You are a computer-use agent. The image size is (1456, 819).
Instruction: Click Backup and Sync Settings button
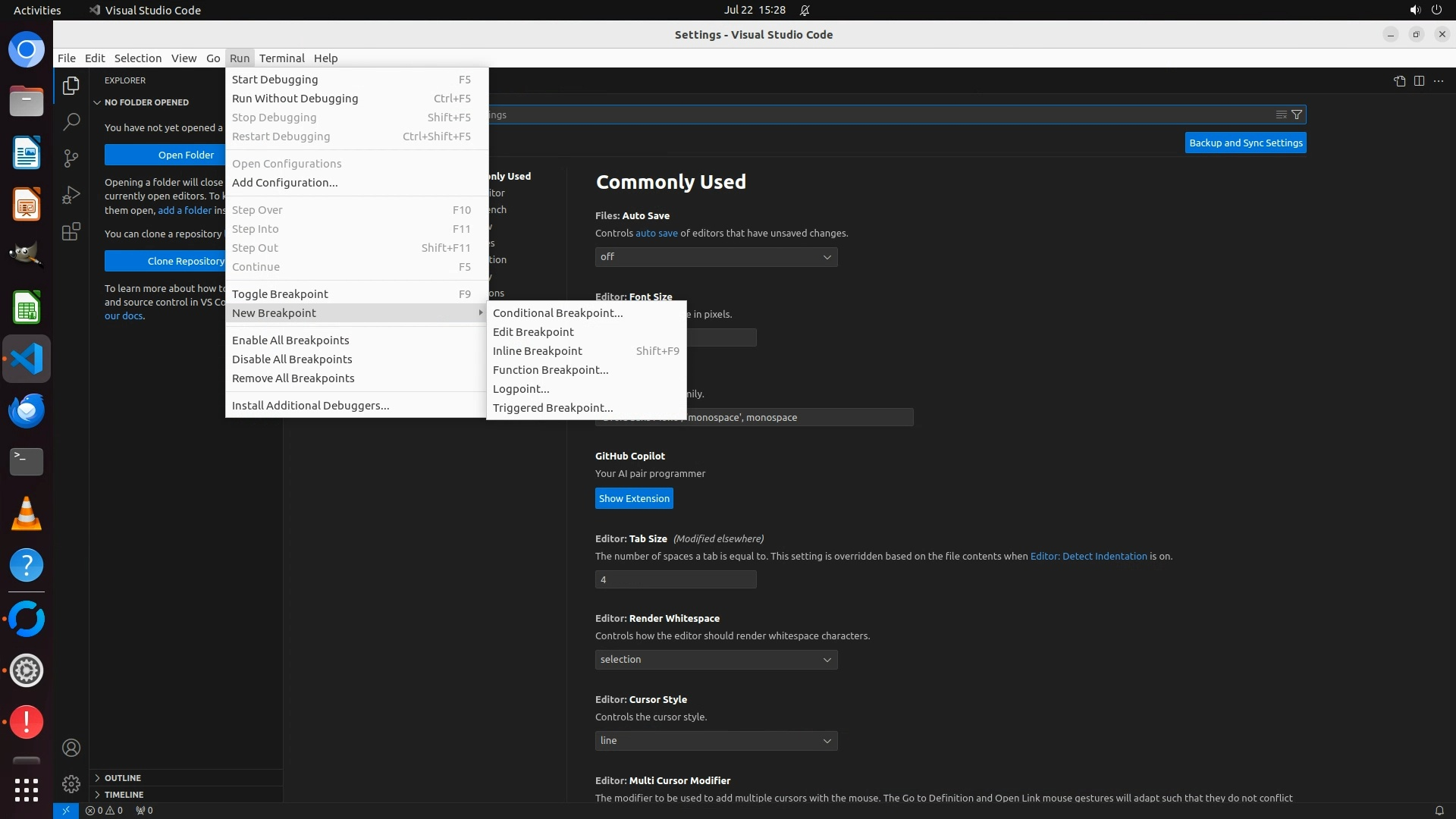pos(1245,143)
